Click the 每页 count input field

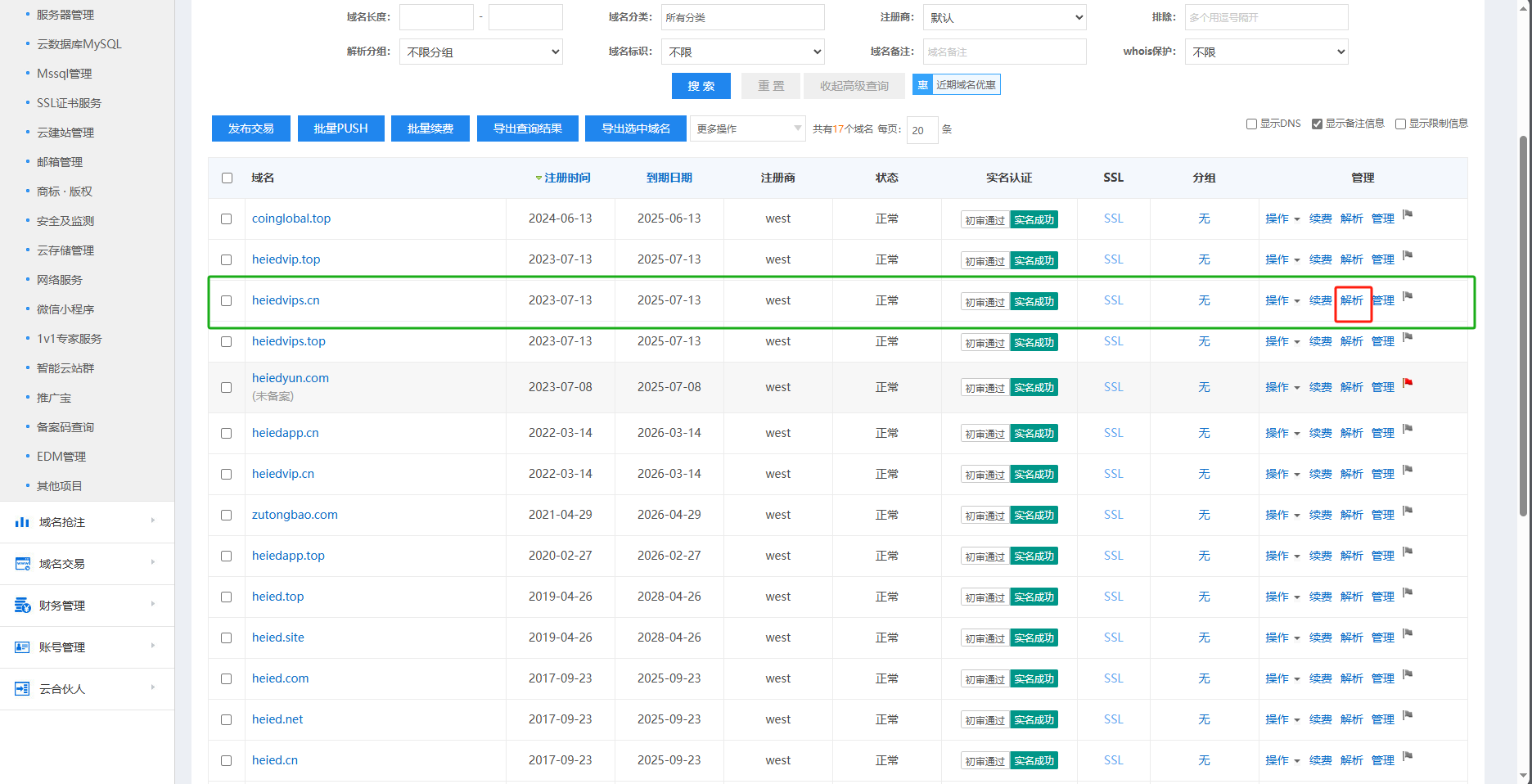(922, 130)
